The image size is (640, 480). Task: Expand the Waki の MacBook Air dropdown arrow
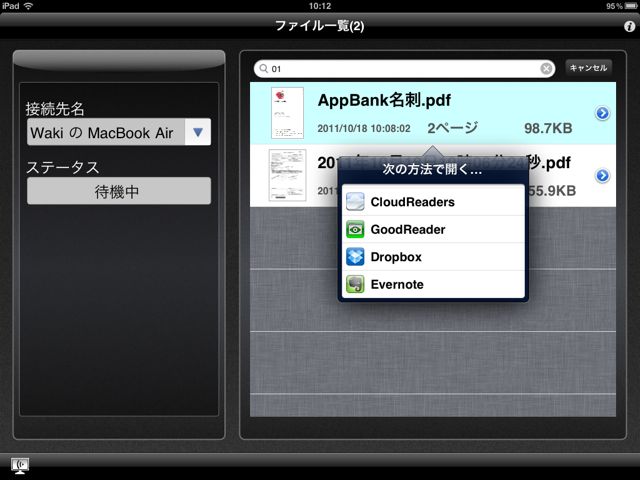point(198,132)
